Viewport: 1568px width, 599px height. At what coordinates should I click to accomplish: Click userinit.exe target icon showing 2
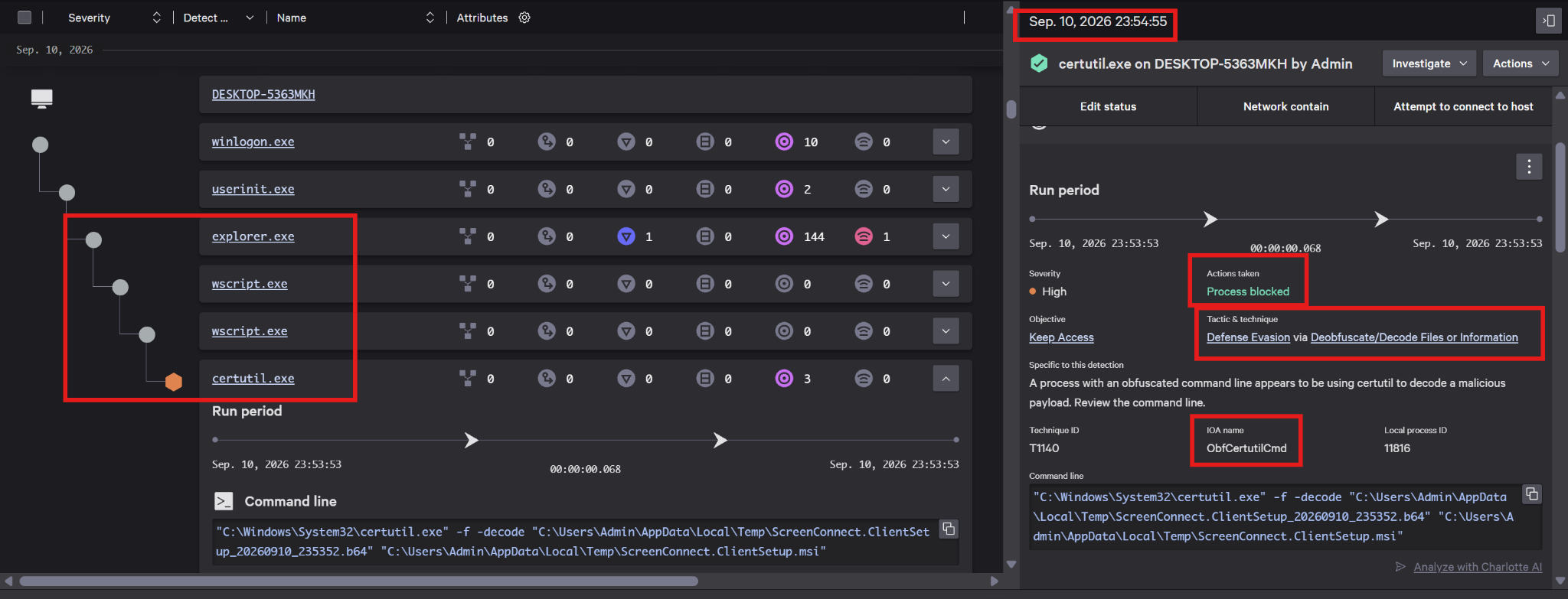[x=784, y=189]
